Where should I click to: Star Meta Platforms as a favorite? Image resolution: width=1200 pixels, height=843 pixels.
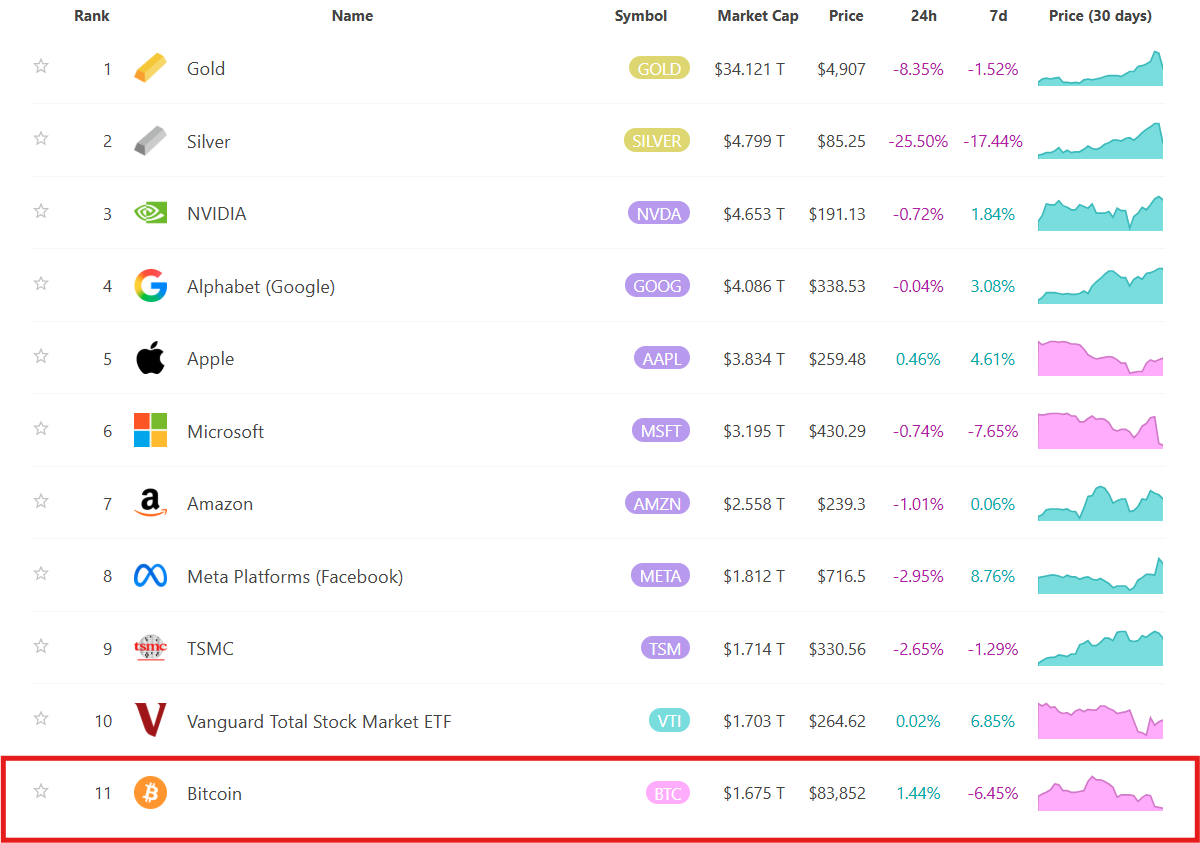click(x=41, y=573)
